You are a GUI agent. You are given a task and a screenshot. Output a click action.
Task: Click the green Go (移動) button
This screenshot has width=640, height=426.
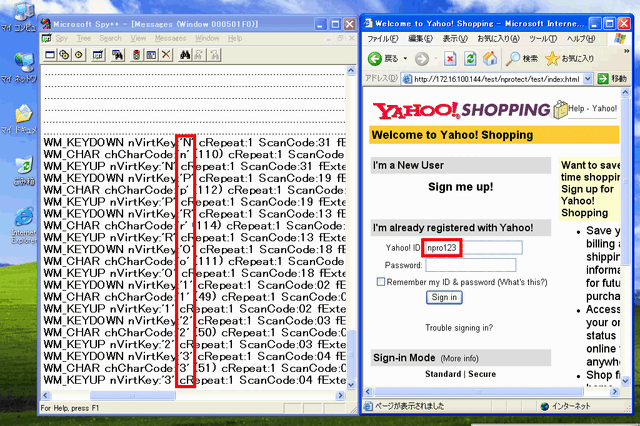tap(612, 79)
